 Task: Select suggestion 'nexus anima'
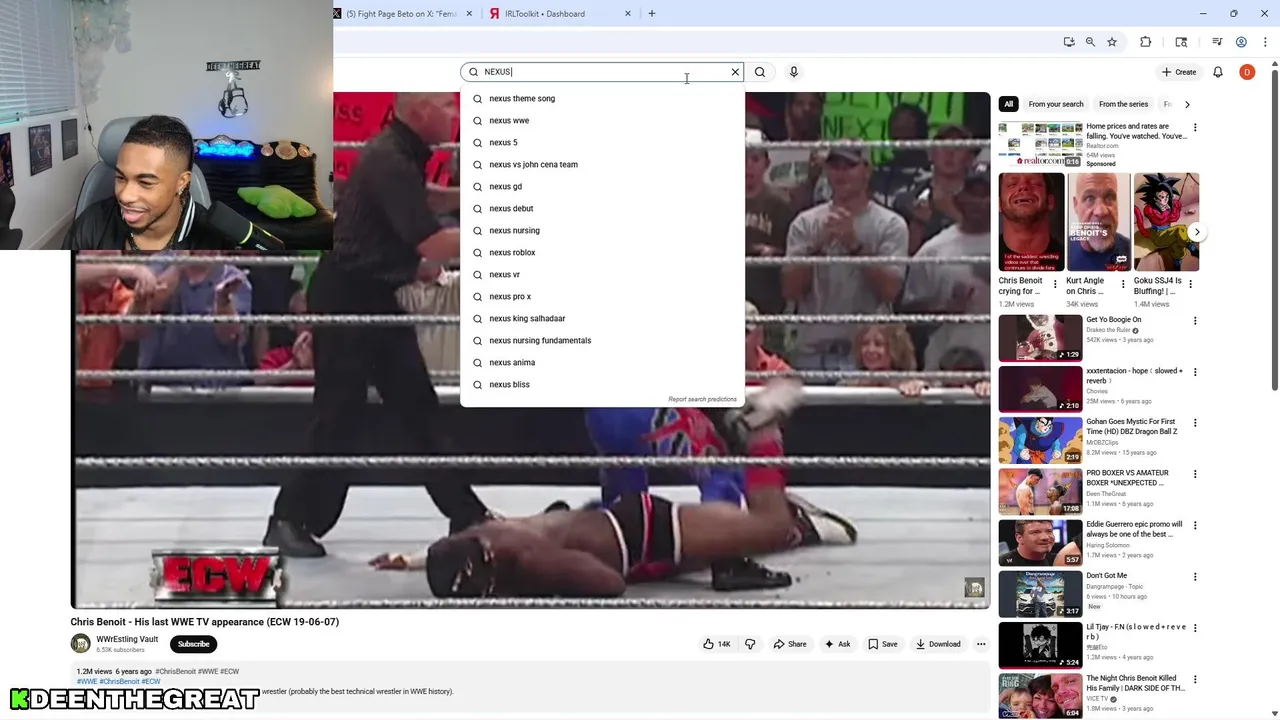point(602,362)
